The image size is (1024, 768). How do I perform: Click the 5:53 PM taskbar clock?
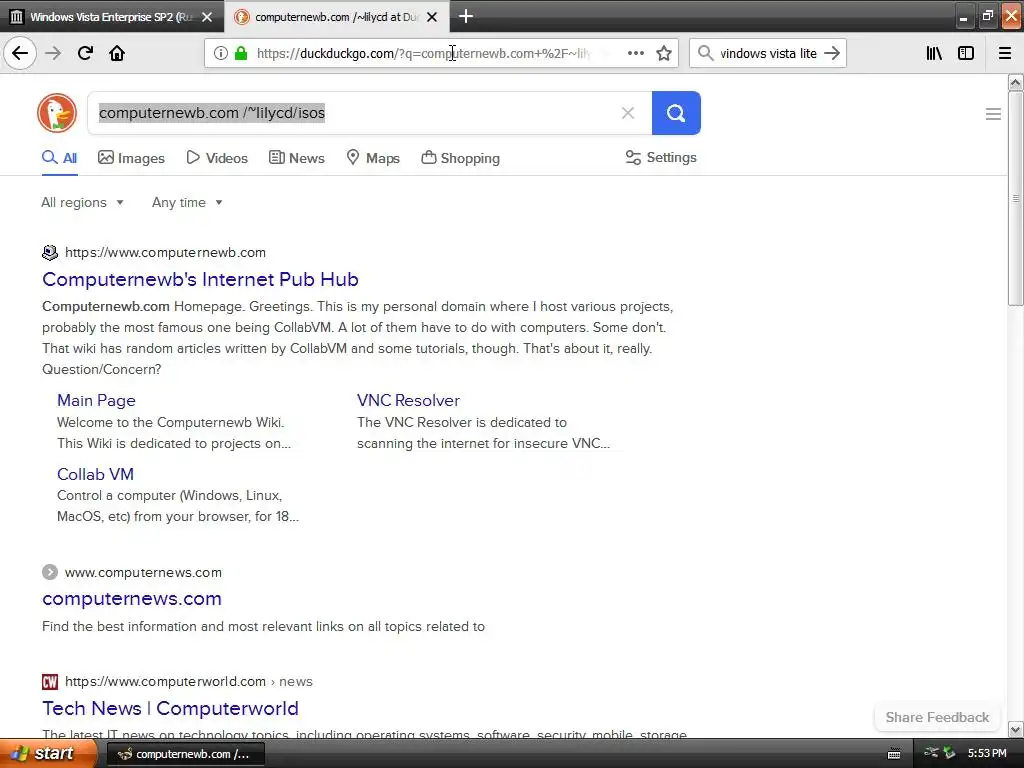[987, 753]
